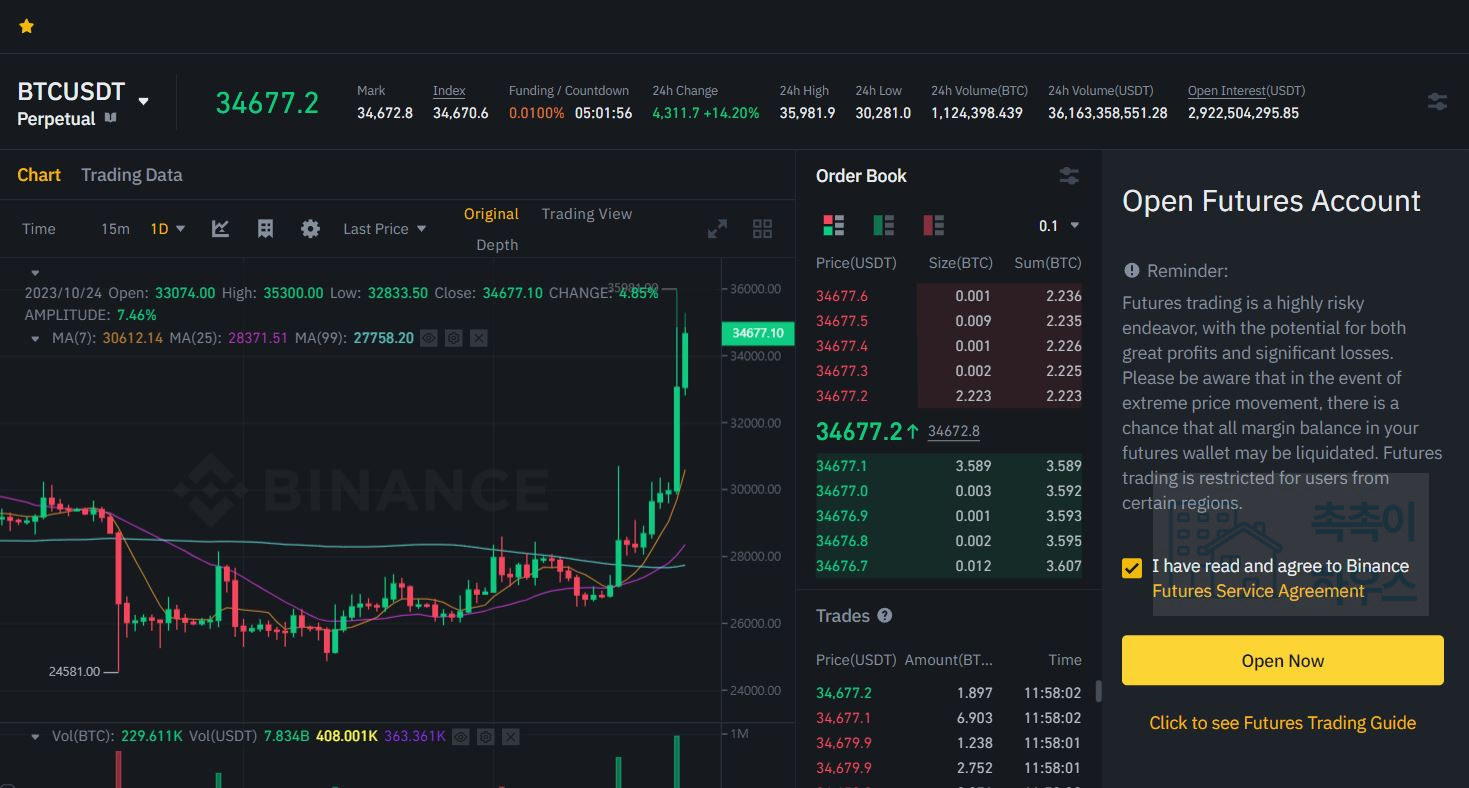The height and width of the screenshot is (788, 1469).
Task: Click the Funding rate 0.0100% value
Action: click(537, 113)
